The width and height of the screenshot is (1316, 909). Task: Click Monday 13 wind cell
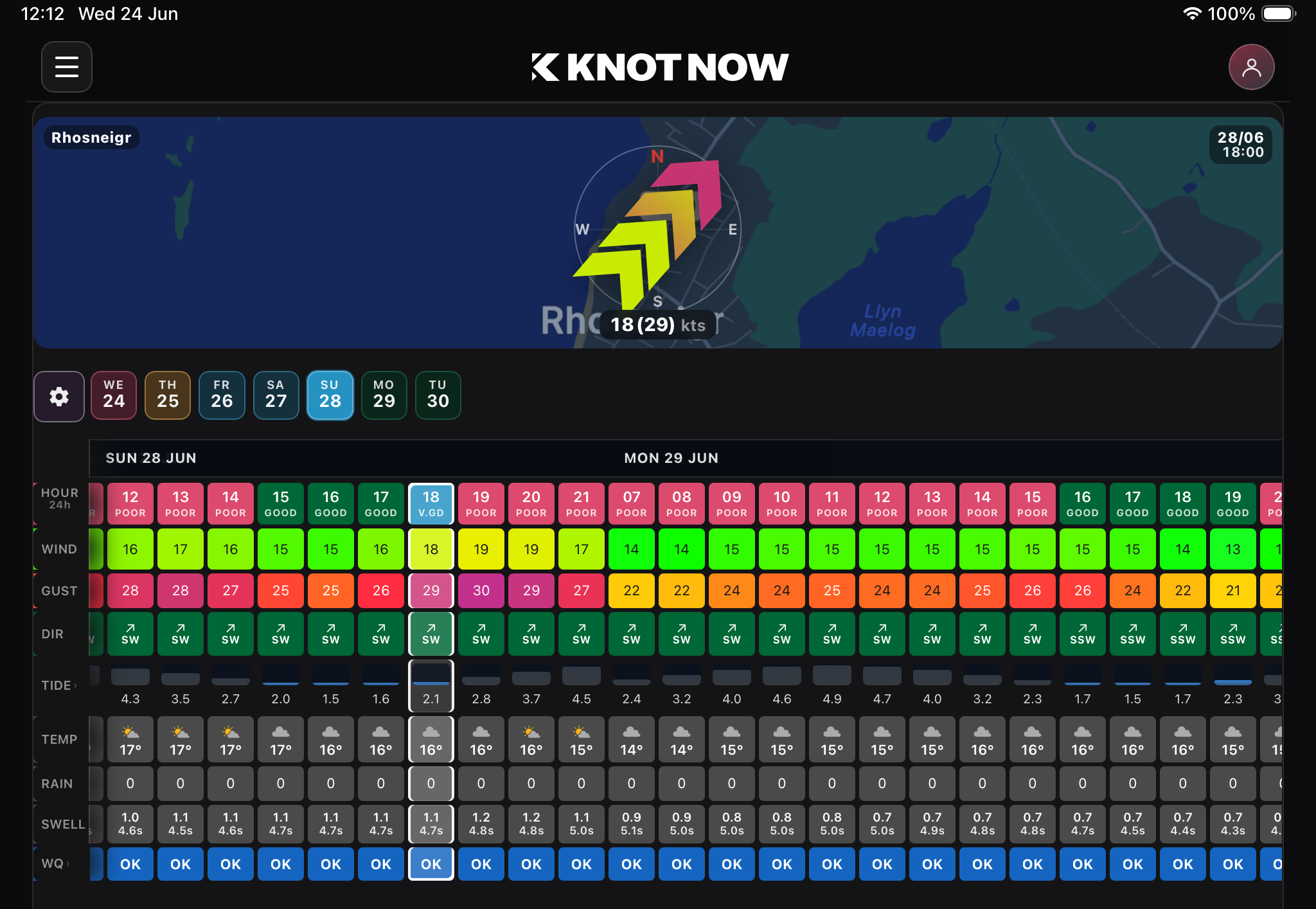1233,549
